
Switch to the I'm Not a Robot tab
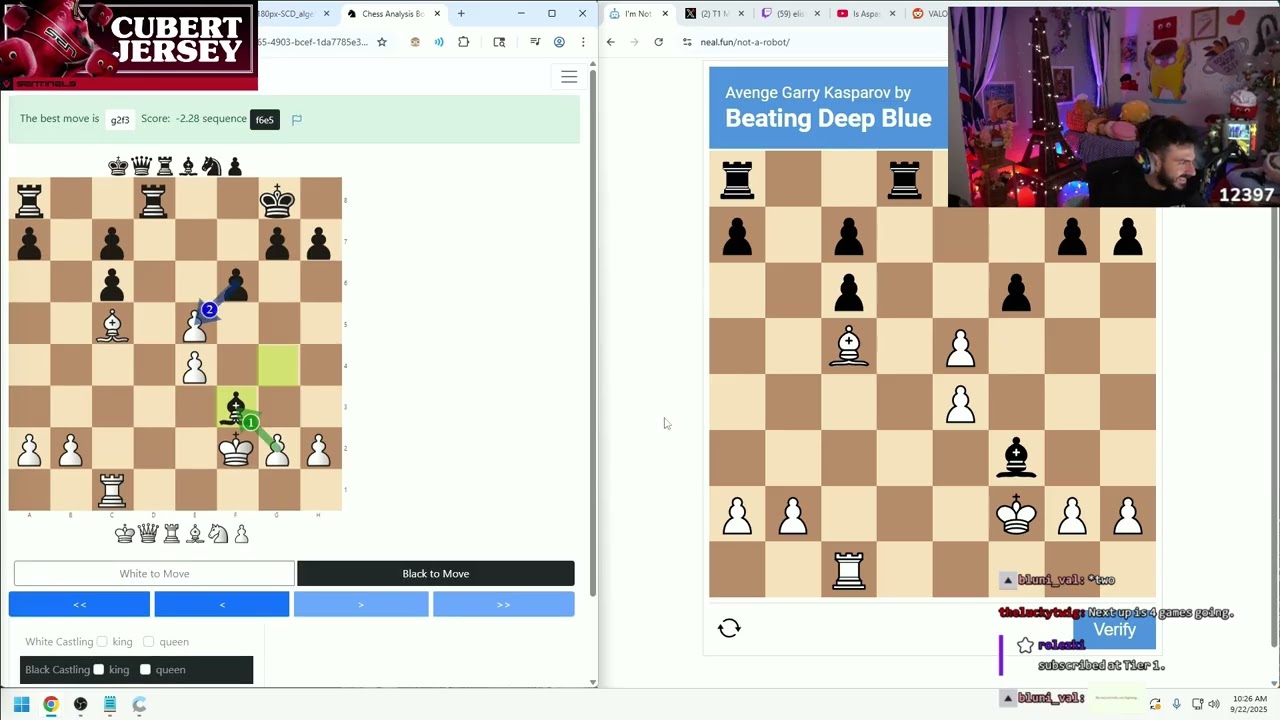[x=638, y=14]
